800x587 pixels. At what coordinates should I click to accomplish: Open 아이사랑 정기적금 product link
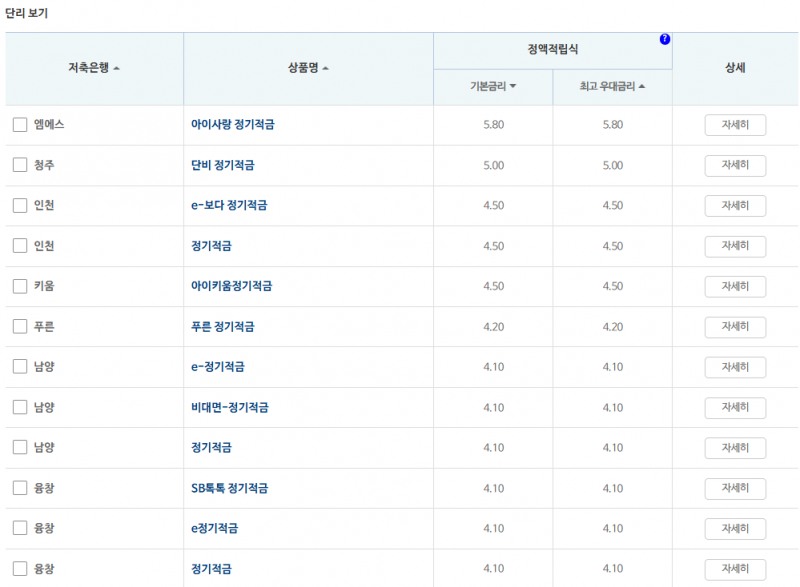233,124
